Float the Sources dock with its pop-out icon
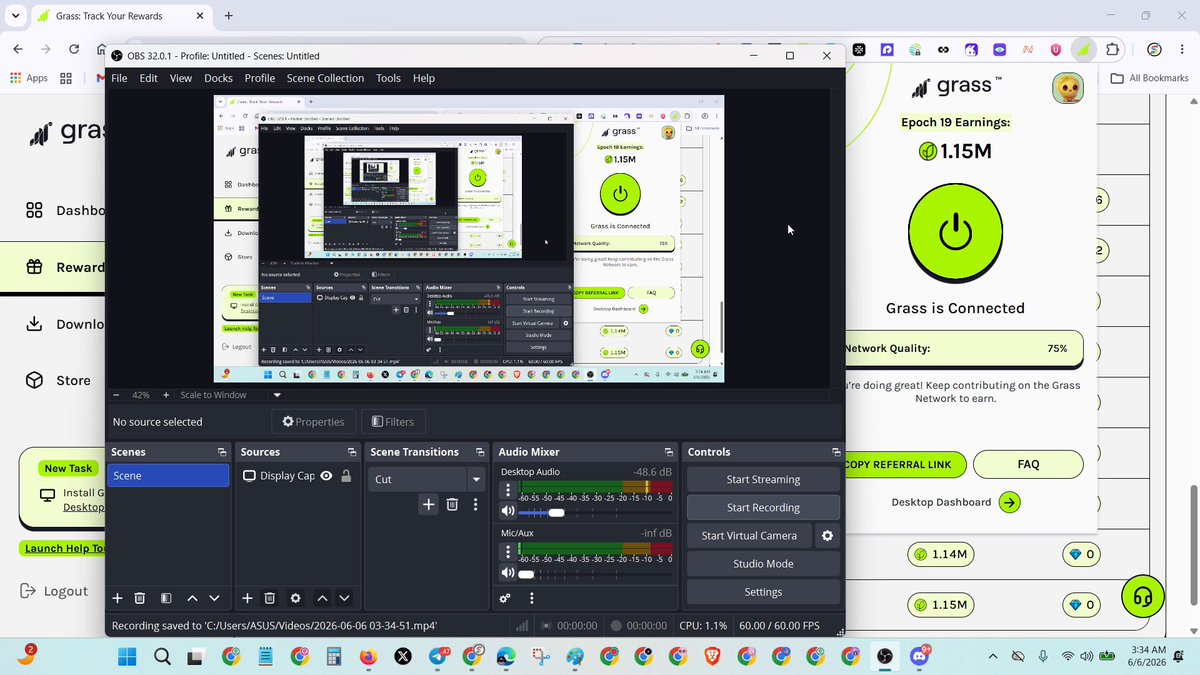 tap(352, 452)
